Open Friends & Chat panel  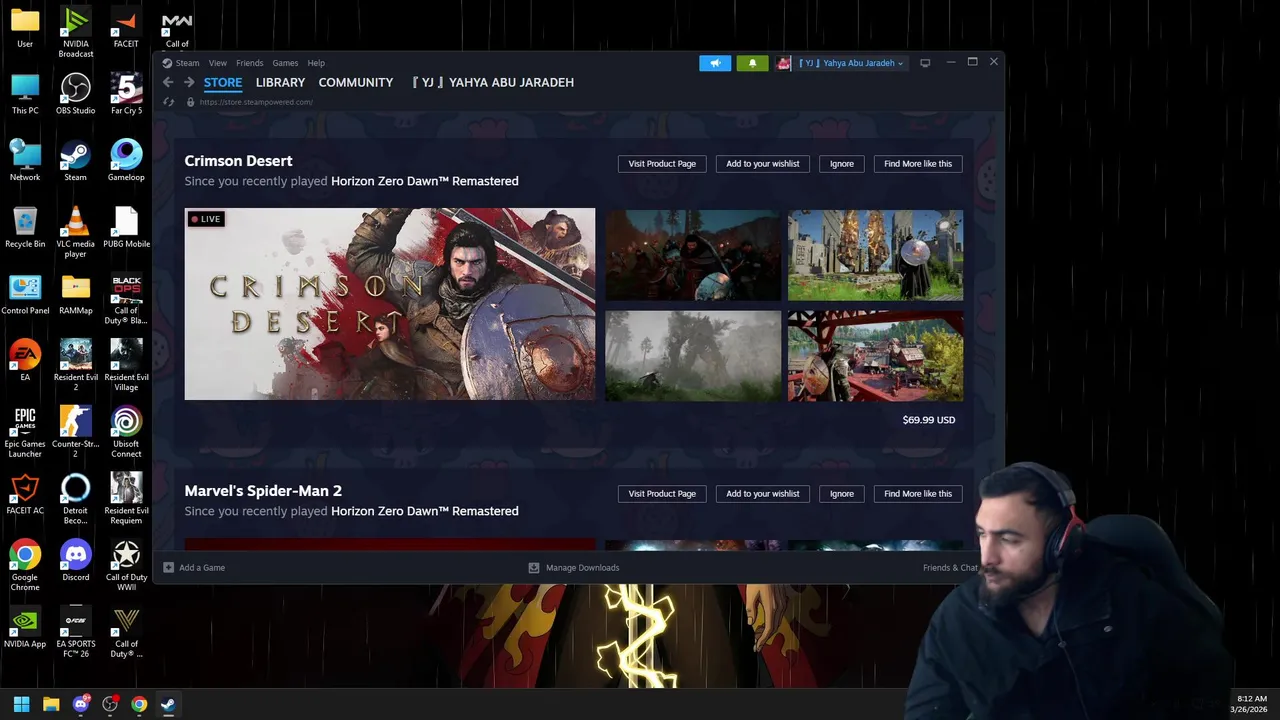click(x=950, y=567)
